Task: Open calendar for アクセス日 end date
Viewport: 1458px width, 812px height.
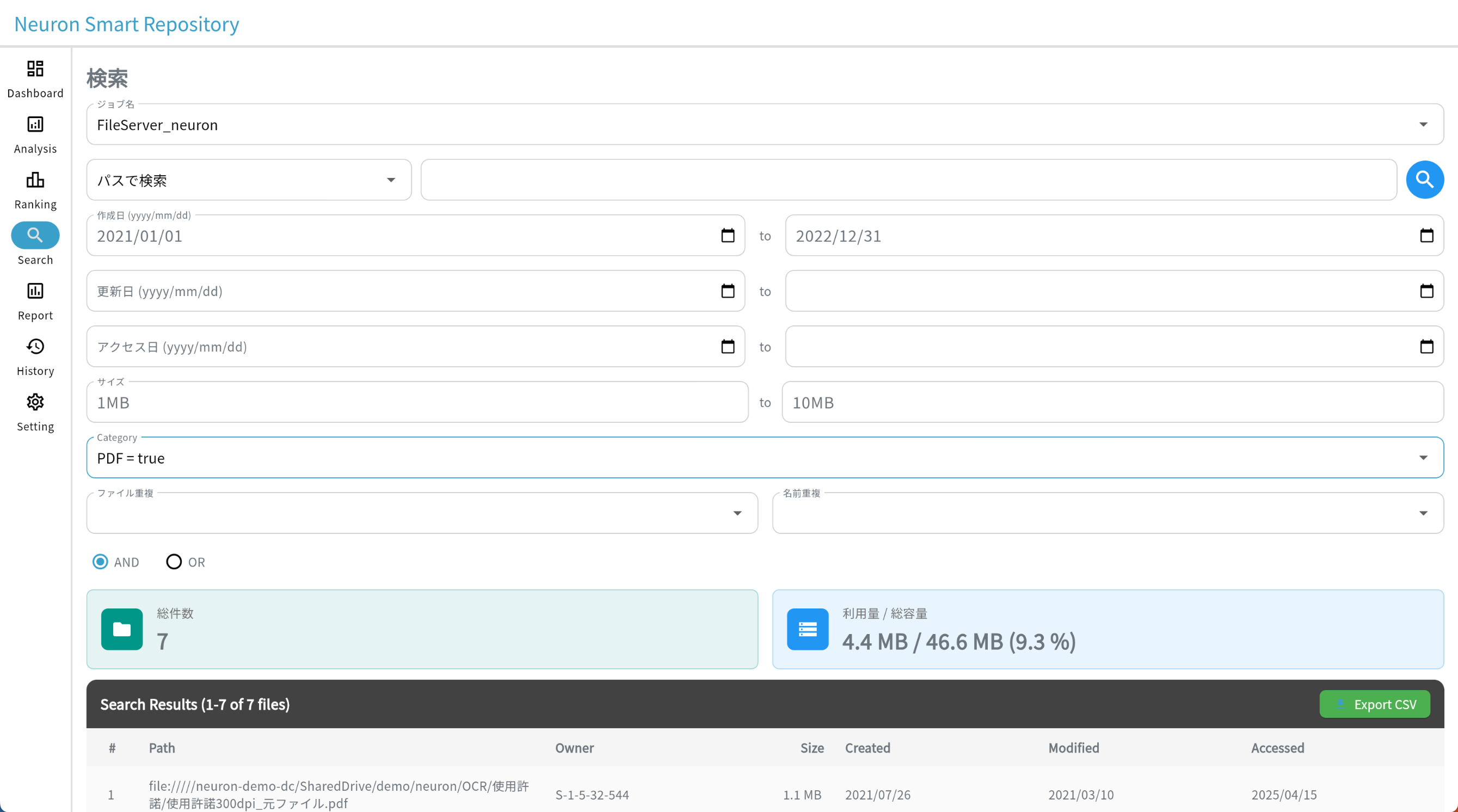Action: click(x=1426, y=346)
